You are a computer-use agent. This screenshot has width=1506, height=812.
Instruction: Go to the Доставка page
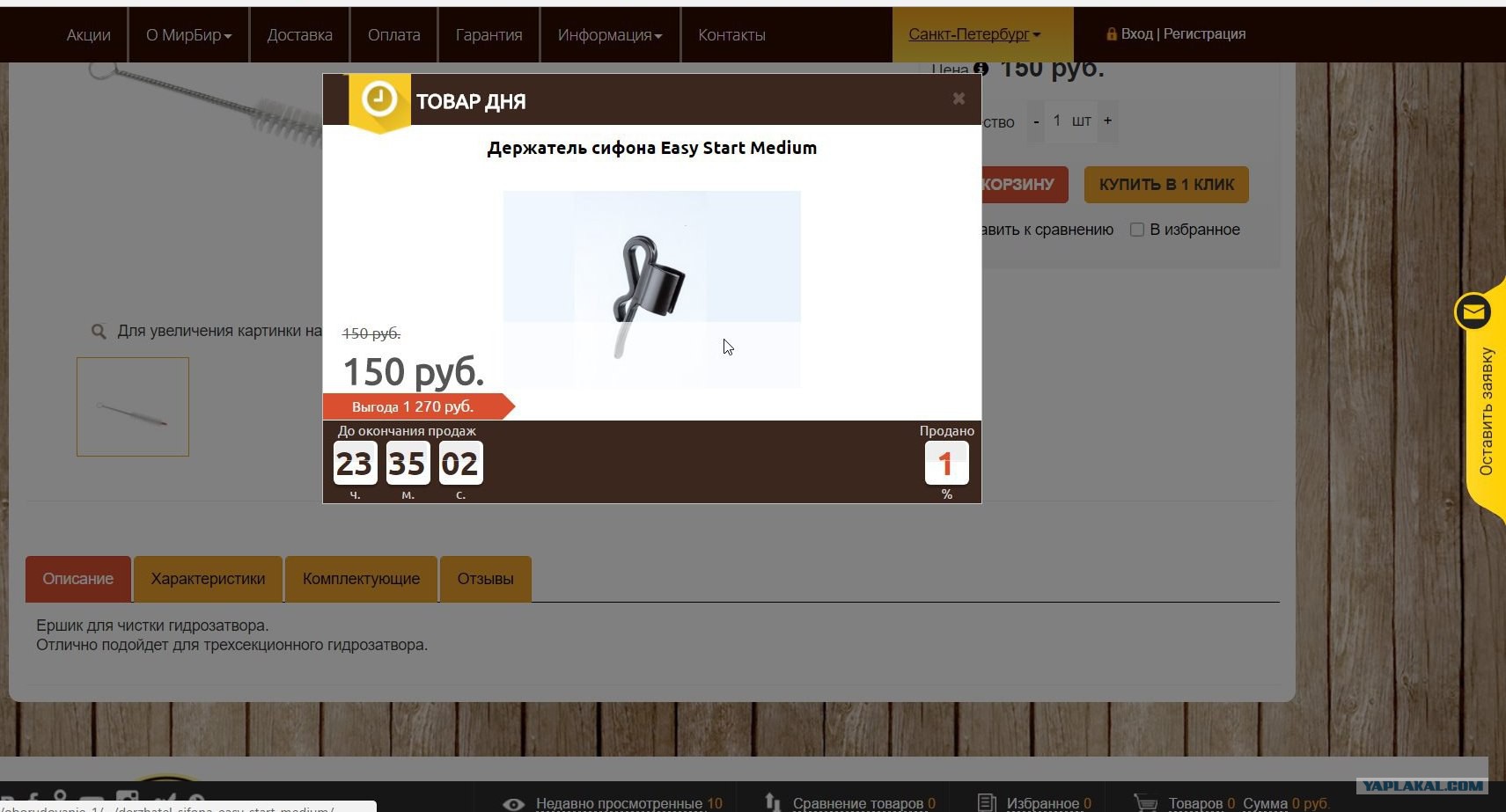[300, 35]
